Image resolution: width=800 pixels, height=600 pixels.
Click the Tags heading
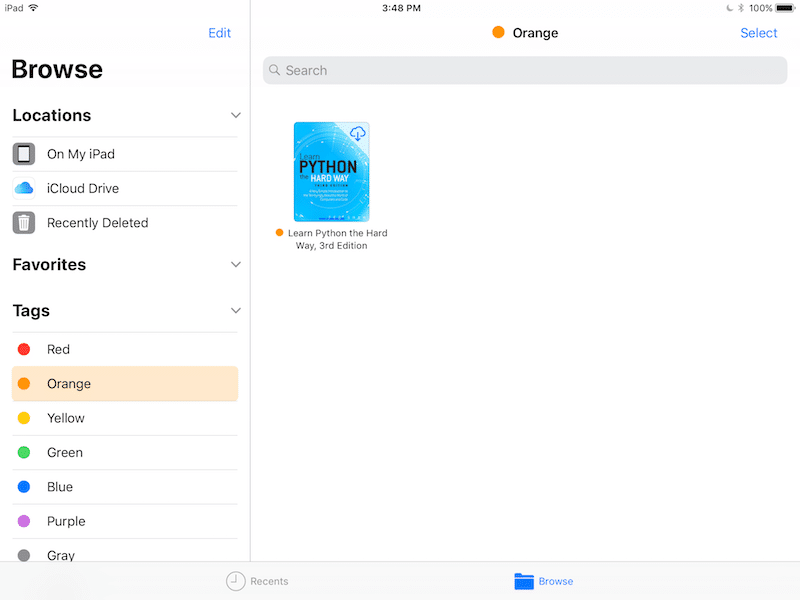coord(31,311)
